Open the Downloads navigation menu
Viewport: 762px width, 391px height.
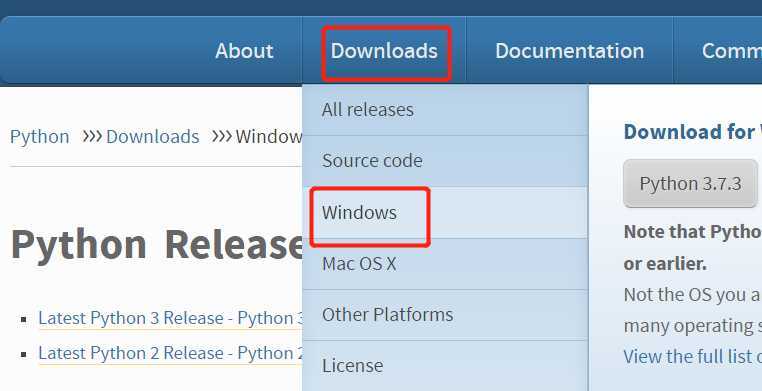pyautogui.click(x=384, y=51)
